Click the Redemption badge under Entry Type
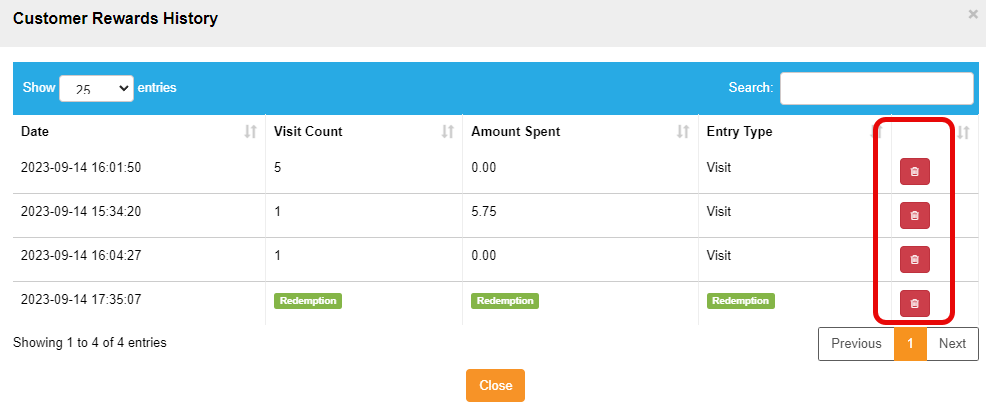Screen dimensions: 986x411 741,300
